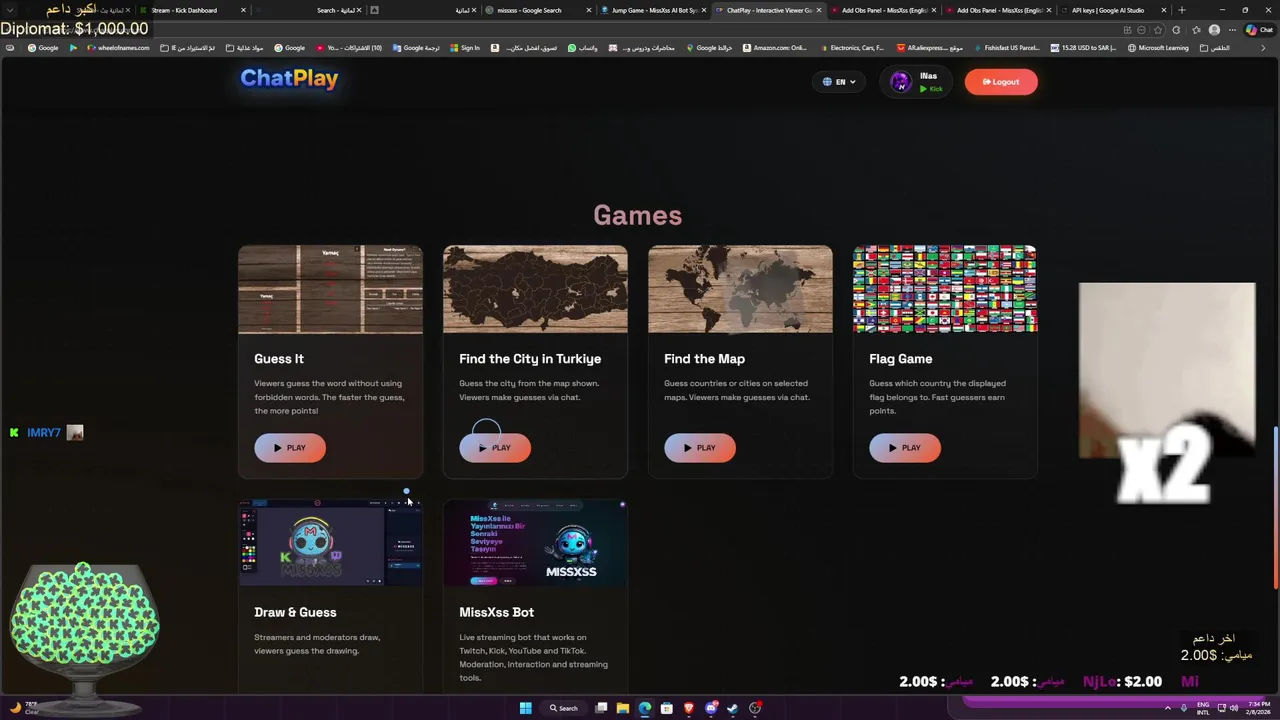Show hidden system tray icons

tap(1167, 708)
